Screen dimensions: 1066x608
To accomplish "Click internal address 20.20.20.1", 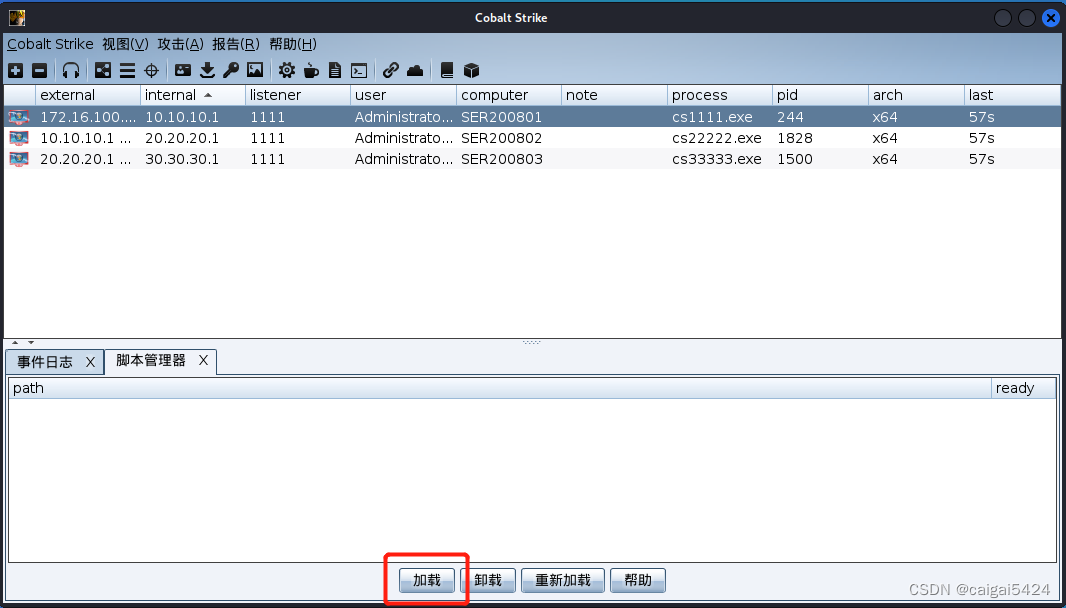I will (x=182, y=138).
